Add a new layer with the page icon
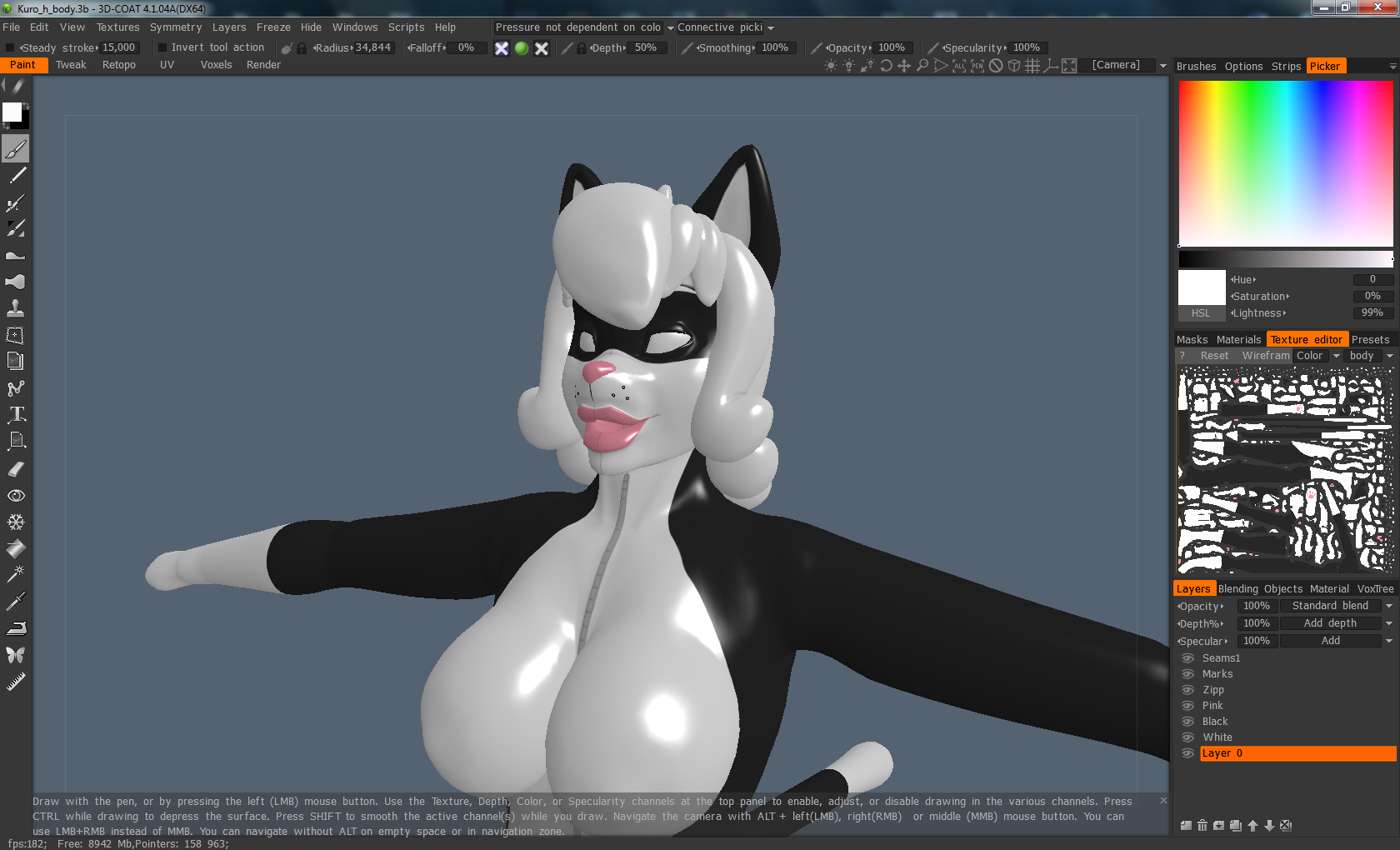 (1186, 826)
